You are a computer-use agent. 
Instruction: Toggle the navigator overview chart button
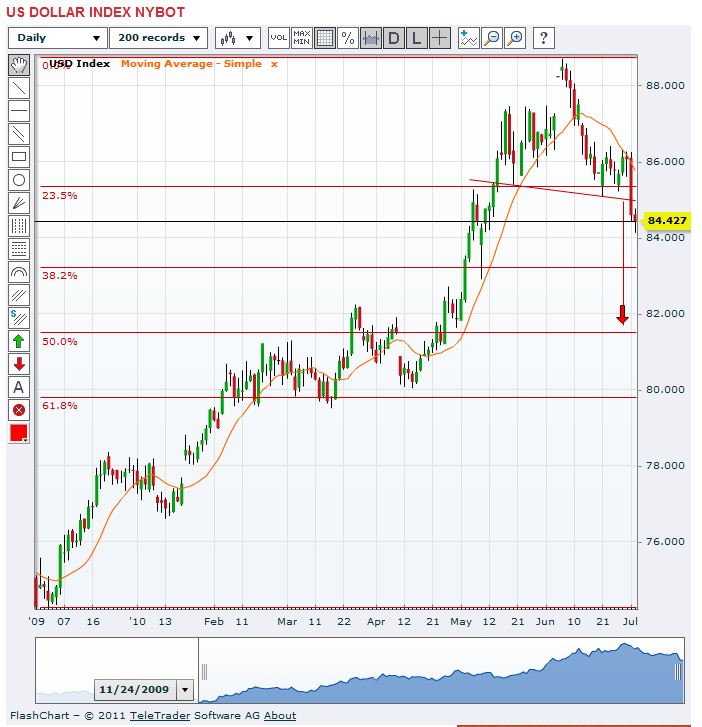tap(370, 38)
